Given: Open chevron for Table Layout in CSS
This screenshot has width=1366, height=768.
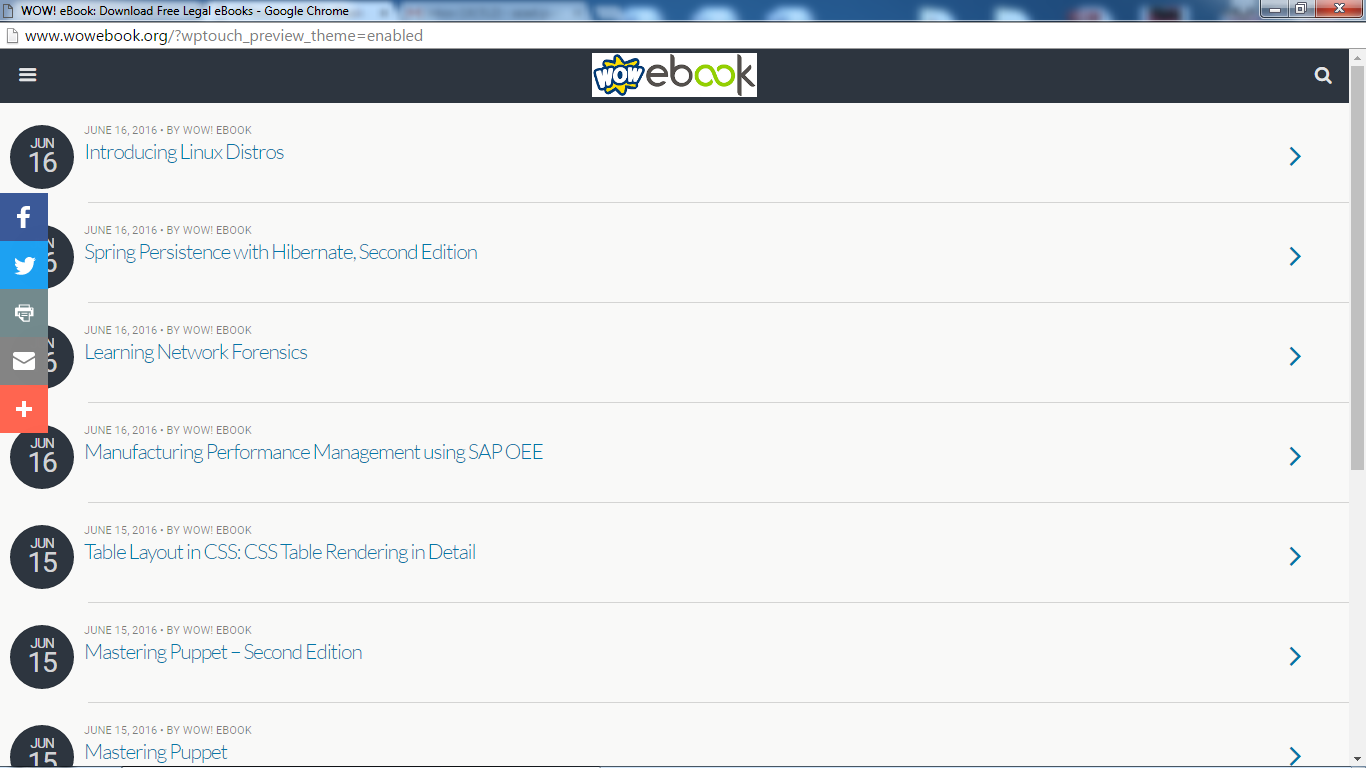Looking at the screenshot, I should (1295, 556).
